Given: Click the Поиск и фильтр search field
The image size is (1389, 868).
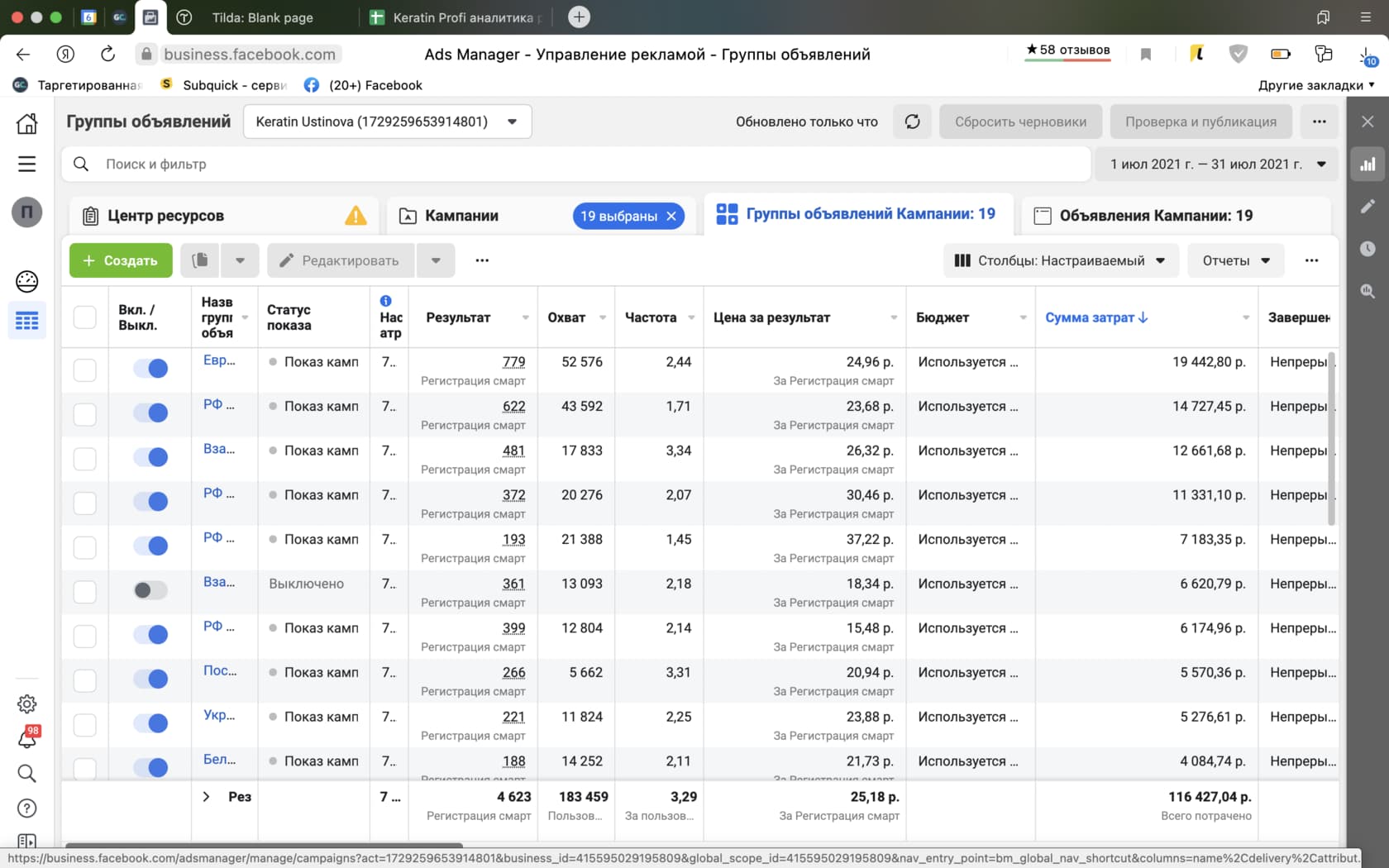Looking at the screenshot, I should tap(579, 164).
